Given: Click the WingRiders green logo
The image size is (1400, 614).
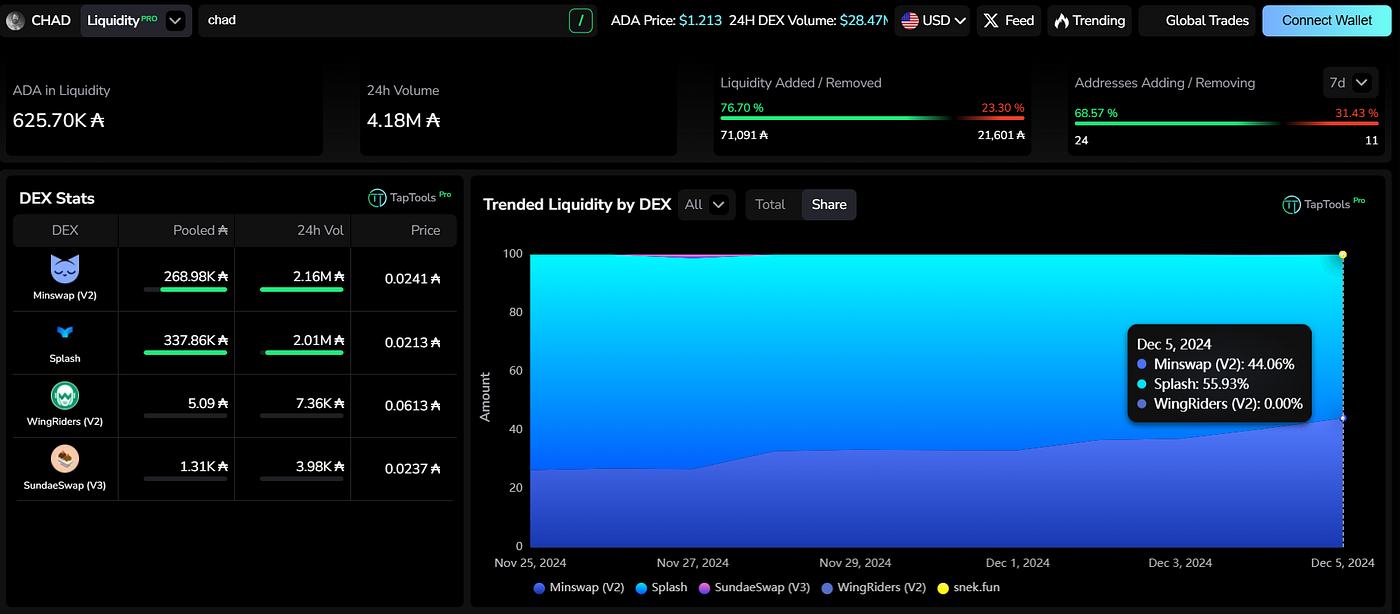Looking at the screenshot, I should tap(65, 395).
